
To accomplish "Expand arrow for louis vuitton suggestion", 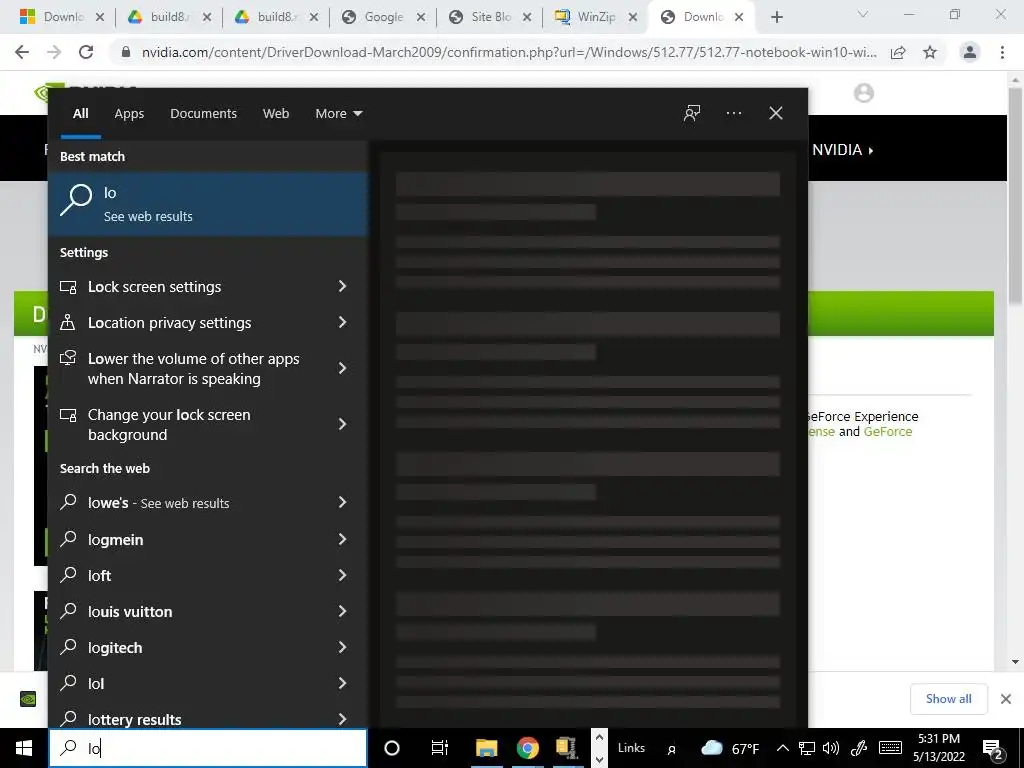I will (x=343, y=611).
